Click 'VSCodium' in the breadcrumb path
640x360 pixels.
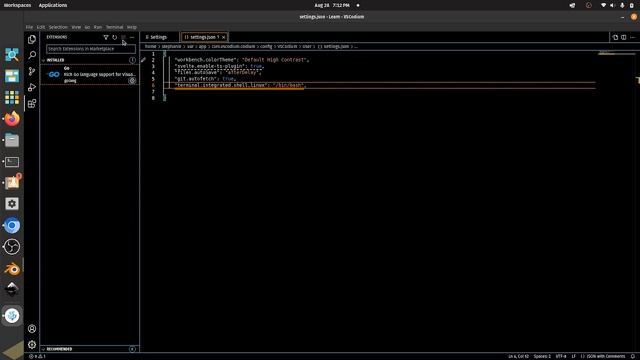coord(287,47)
